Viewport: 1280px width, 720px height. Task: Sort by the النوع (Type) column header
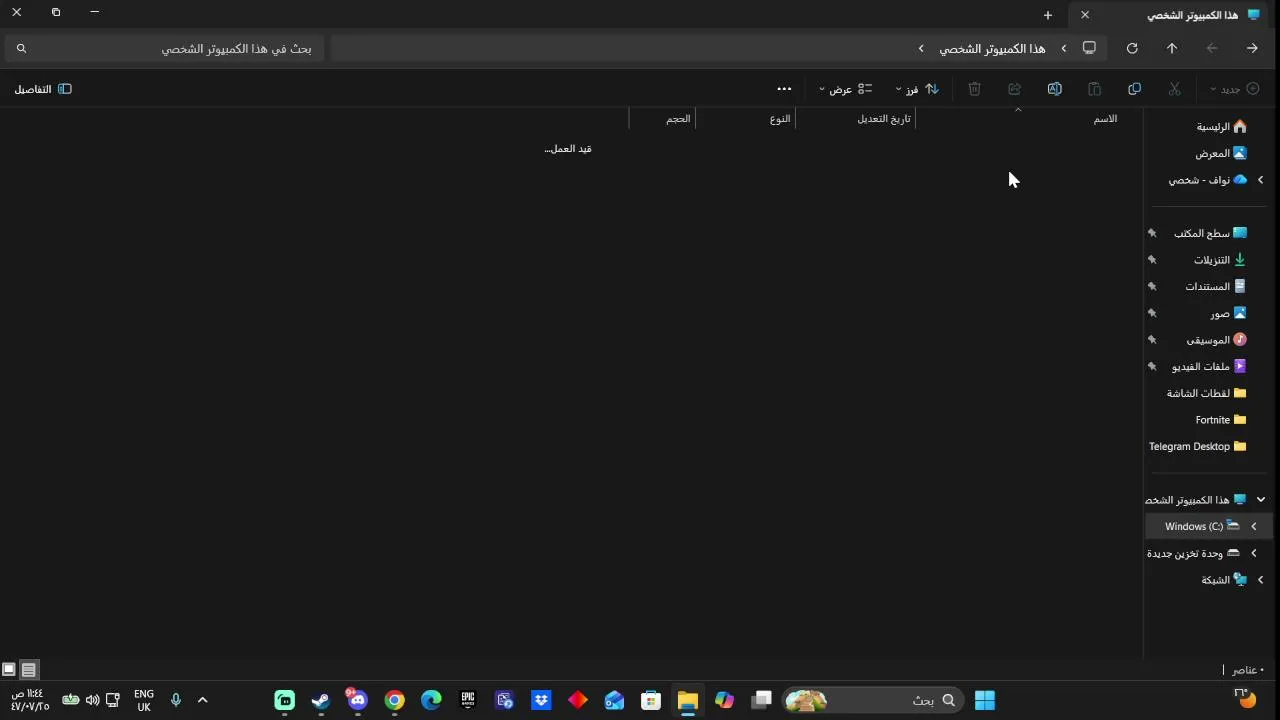(x=780, y=118)
